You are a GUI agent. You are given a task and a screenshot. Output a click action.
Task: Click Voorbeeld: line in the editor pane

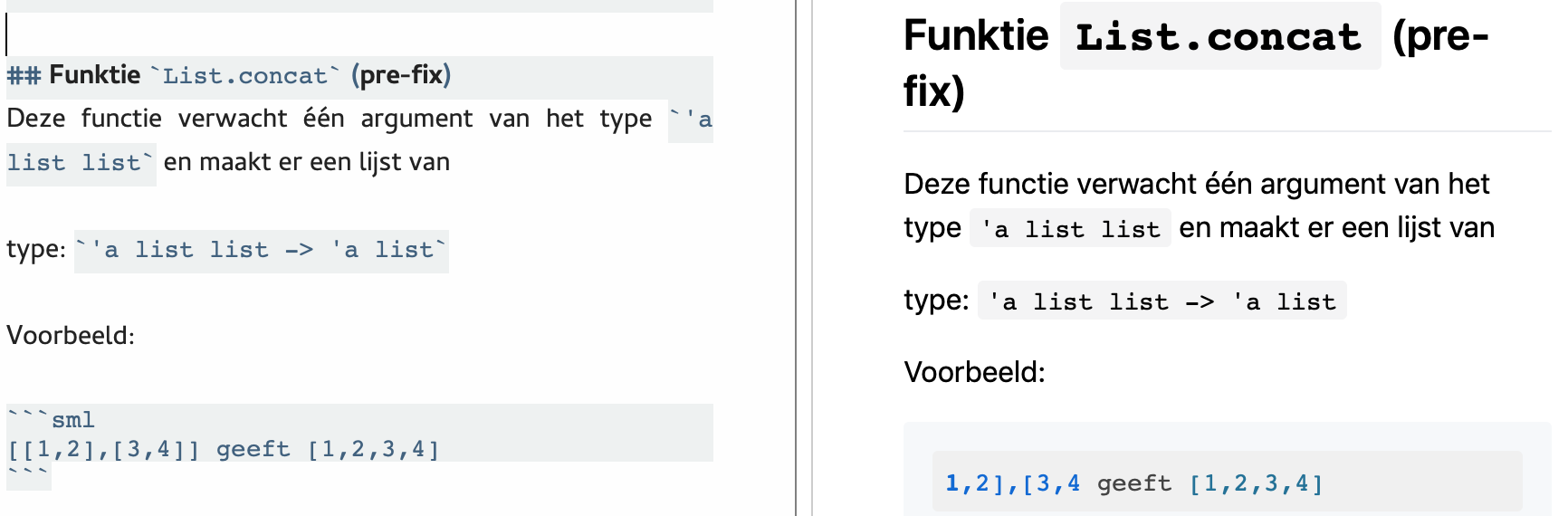click(x=71, y=336)
